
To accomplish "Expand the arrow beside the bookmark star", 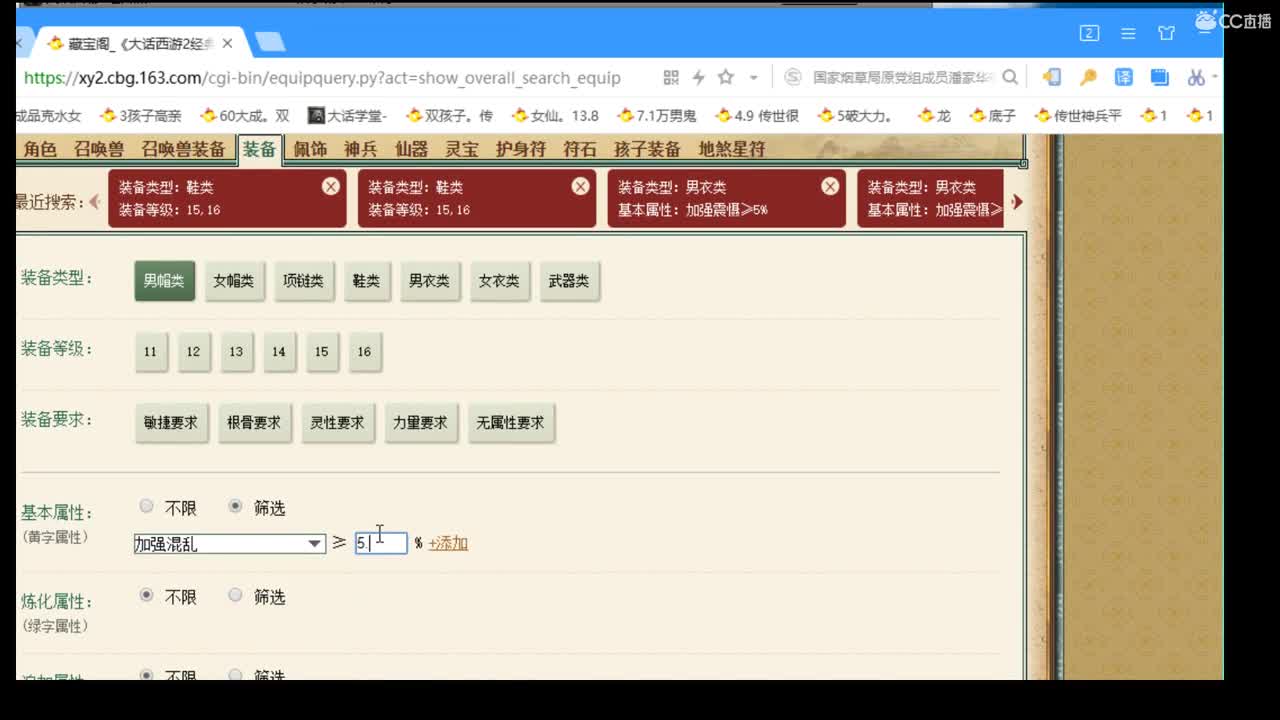I will pos(753,78).
